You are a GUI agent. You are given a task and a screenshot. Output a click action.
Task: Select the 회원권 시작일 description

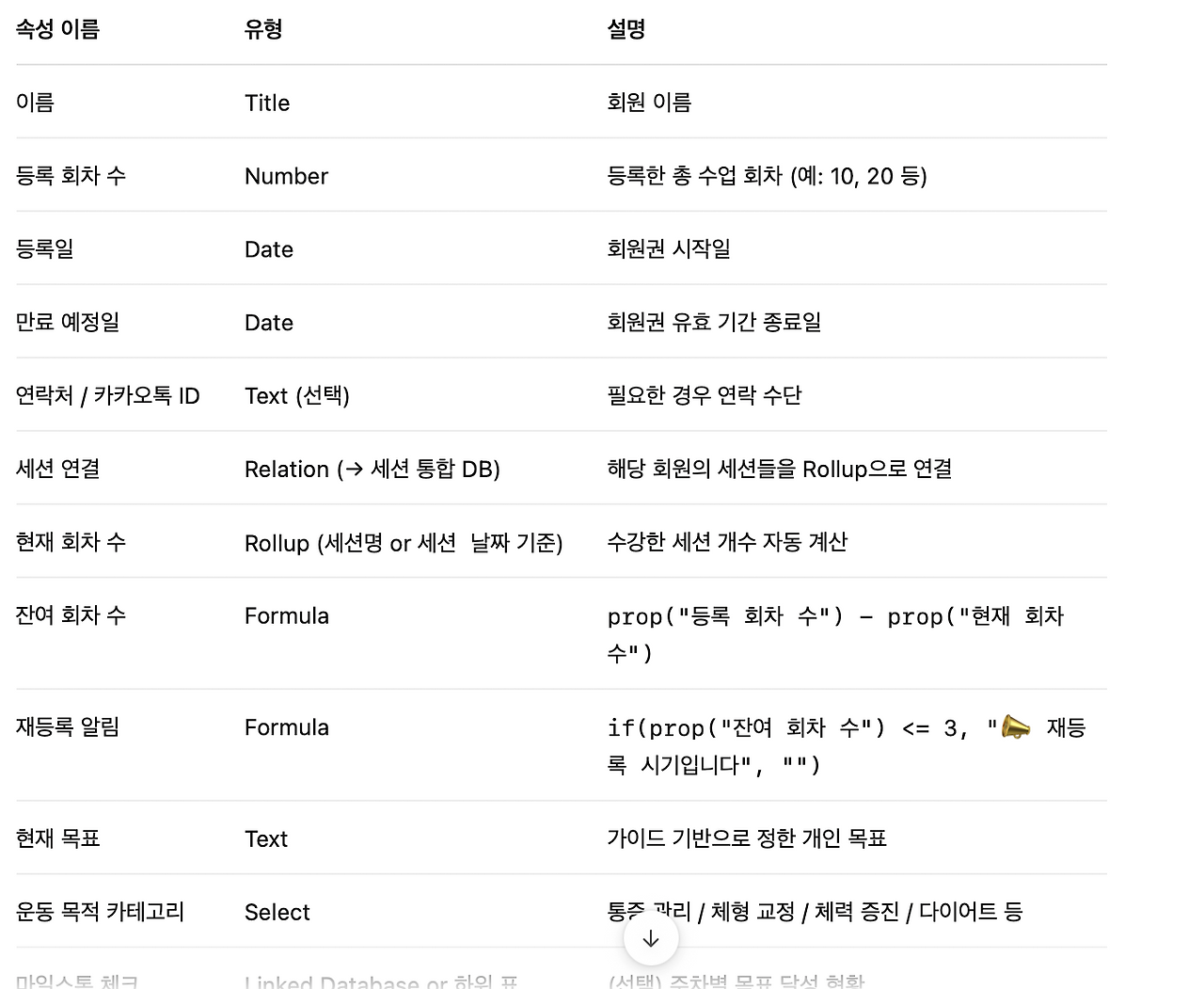click(x=669, y=249)
